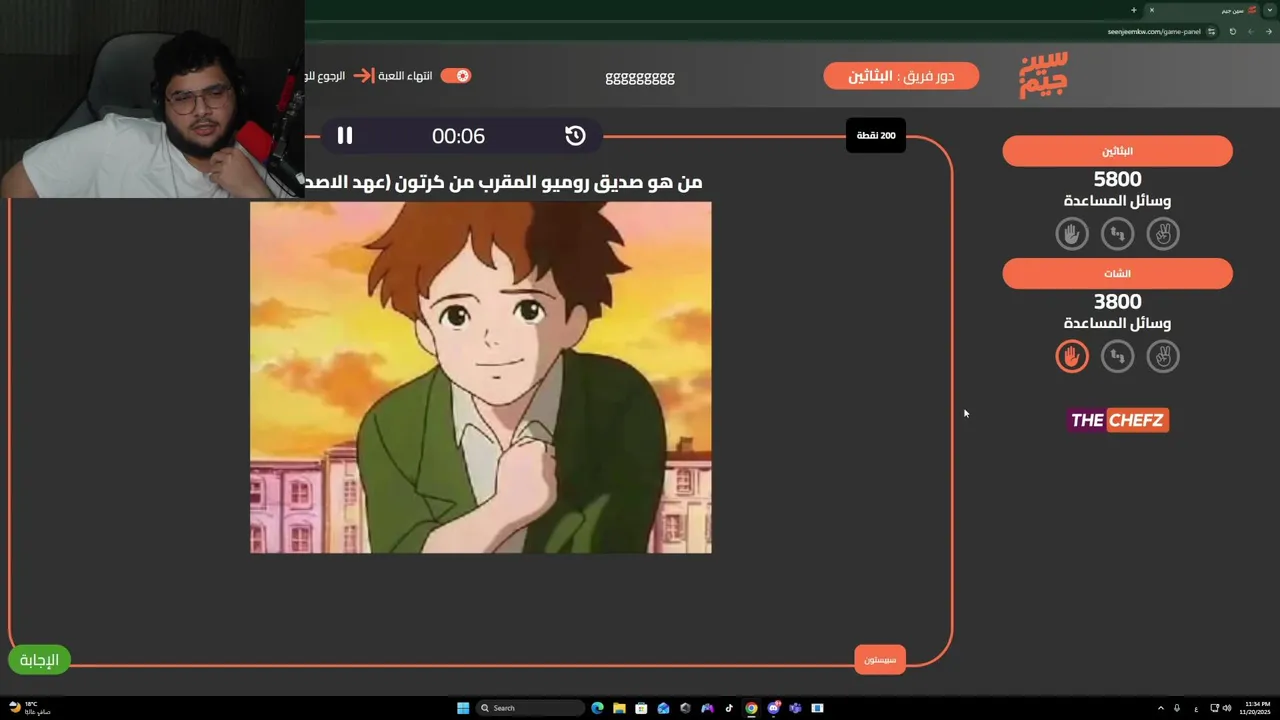Go forward in browser history

click(1251, 31)
